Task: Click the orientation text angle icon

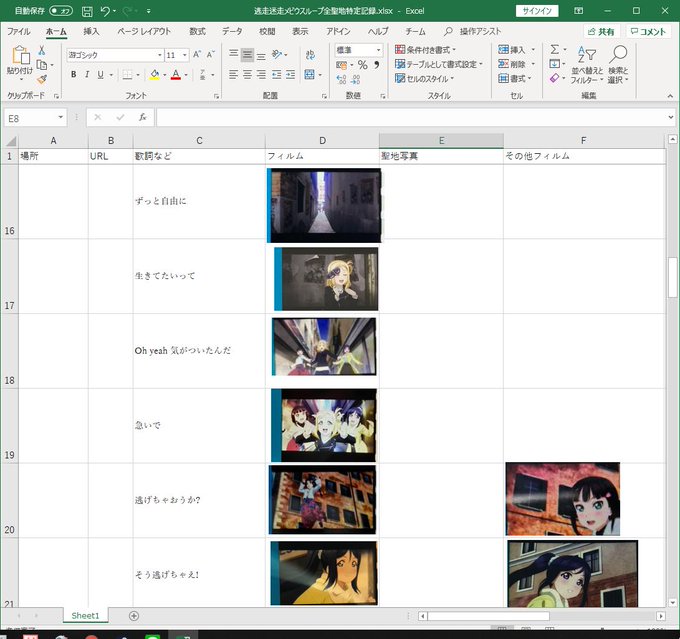Action: (277, 55)
